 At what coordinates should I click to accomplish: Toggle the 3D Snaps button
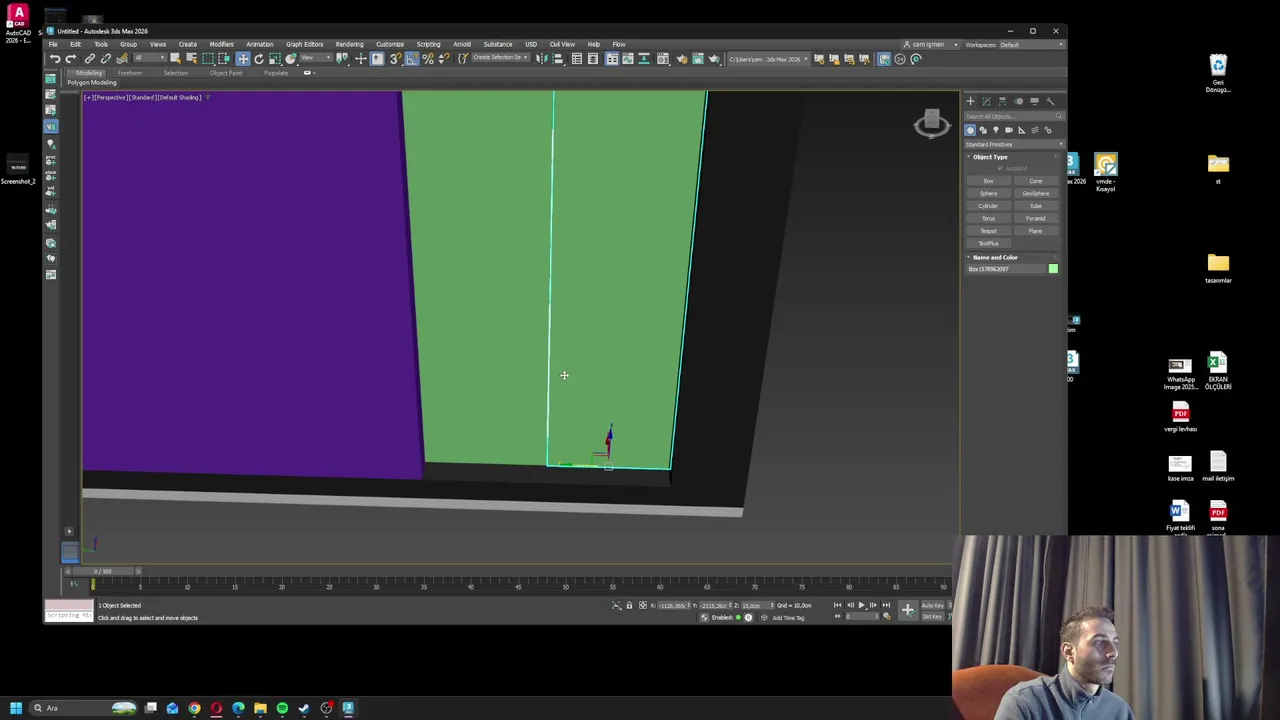click(x=396, y=58)
